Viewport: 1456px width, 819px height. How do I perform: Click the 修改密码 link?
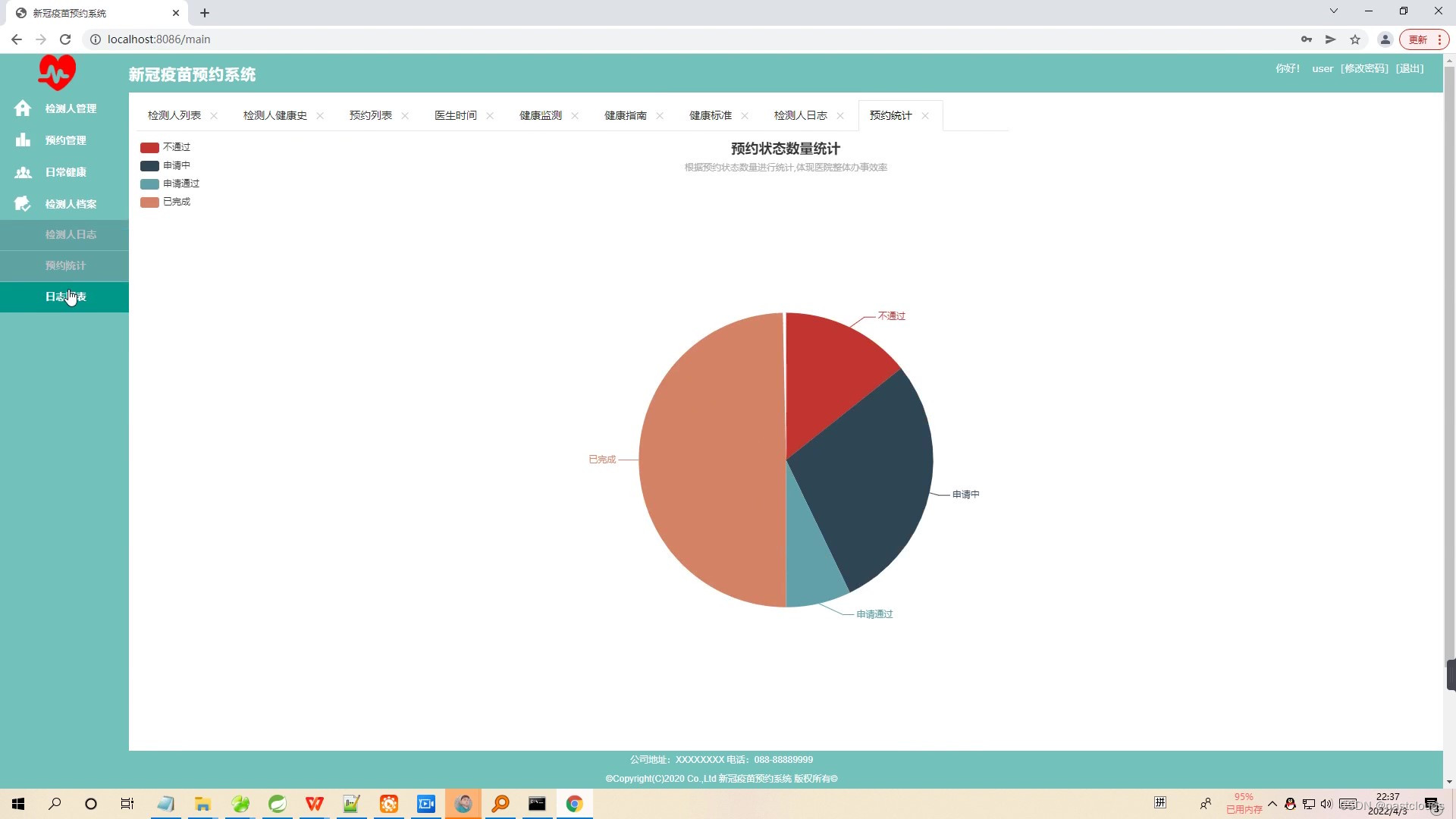click(x=1364, y=69)
